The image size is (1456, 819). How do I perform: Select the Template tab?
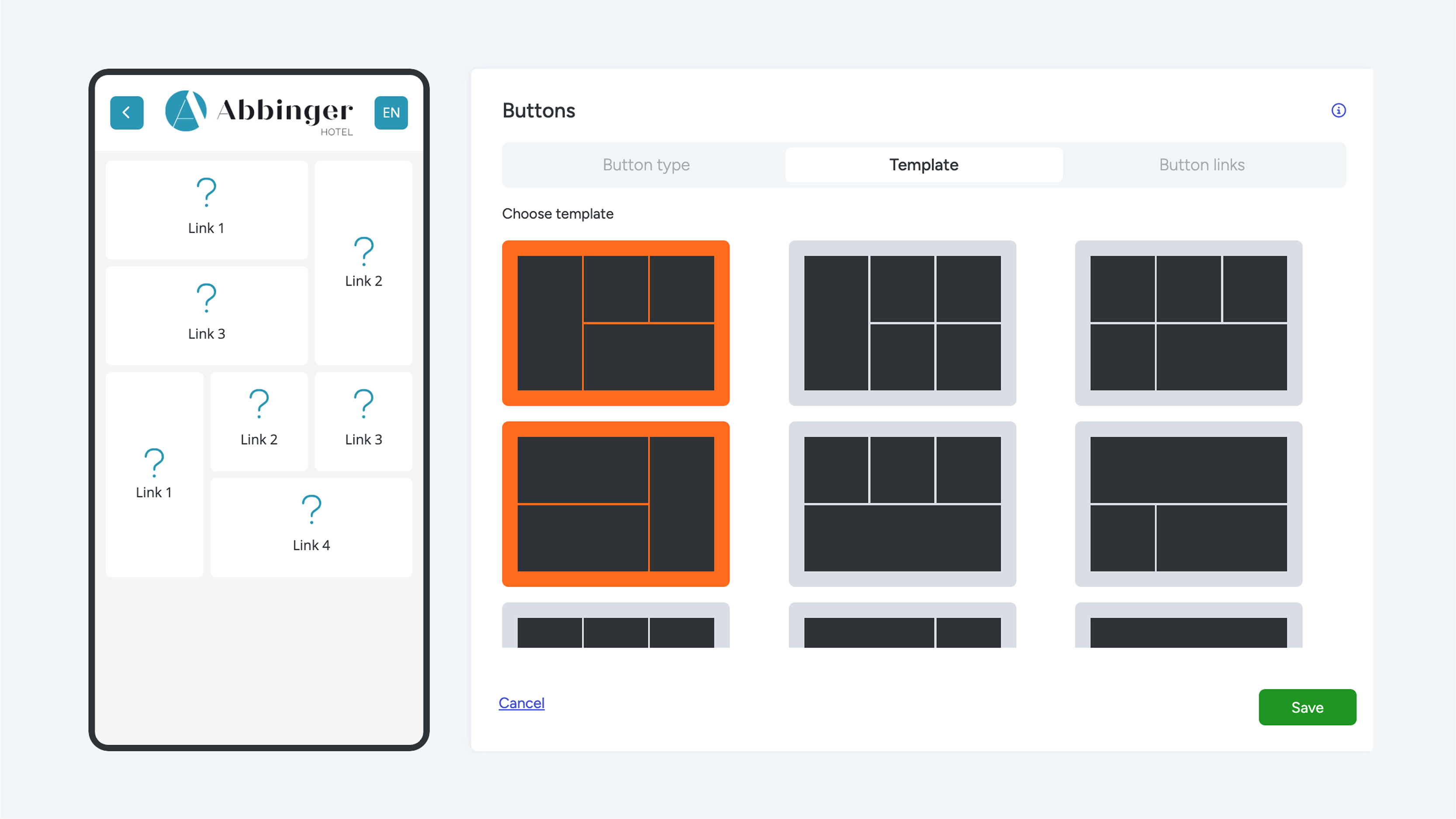(923, 165)
